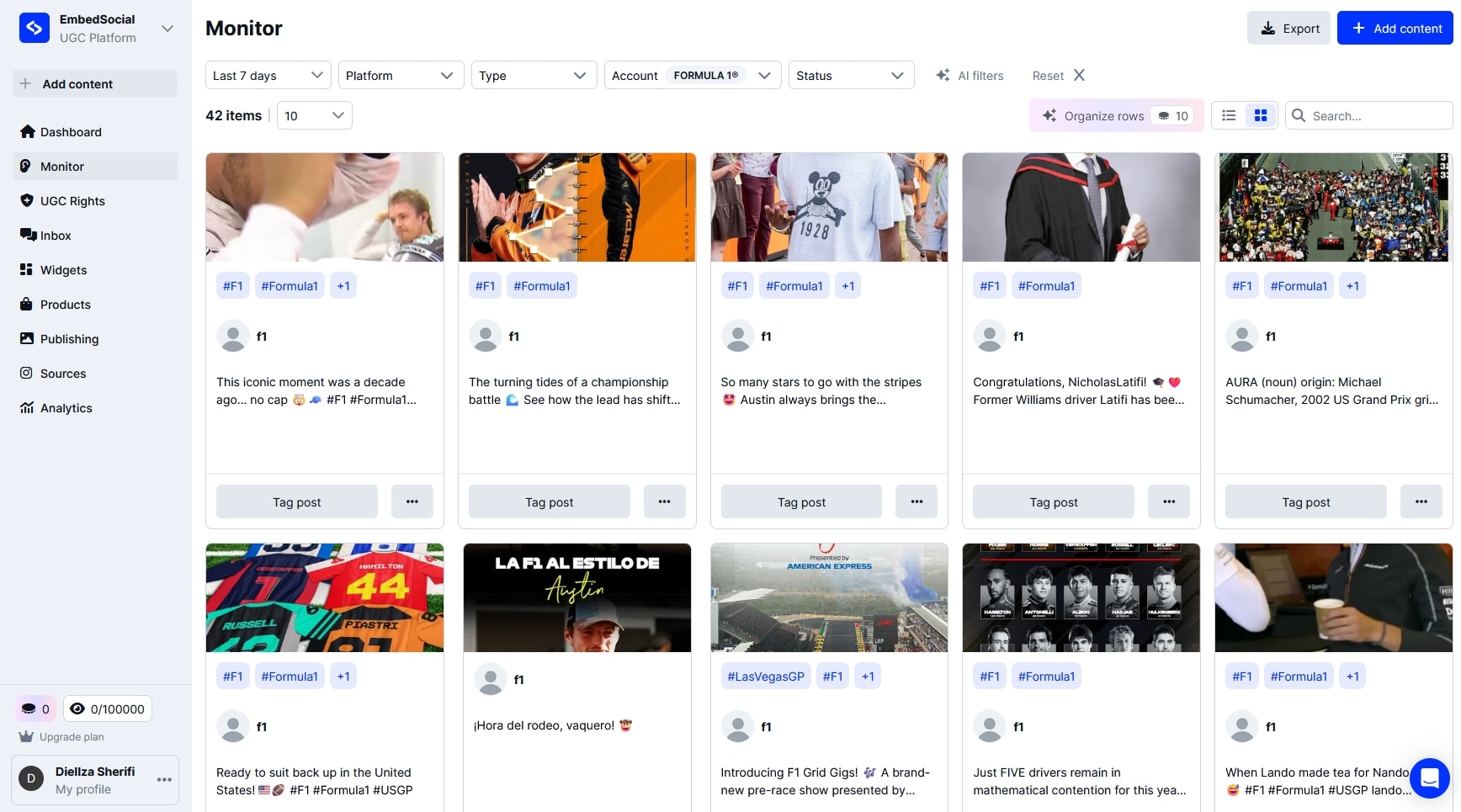Image resolution: width=1461 pixels, height=812 pixels.
Task: Open the Inbox from the sidebar
Action: pyautogui.click(x=54, y=235)
